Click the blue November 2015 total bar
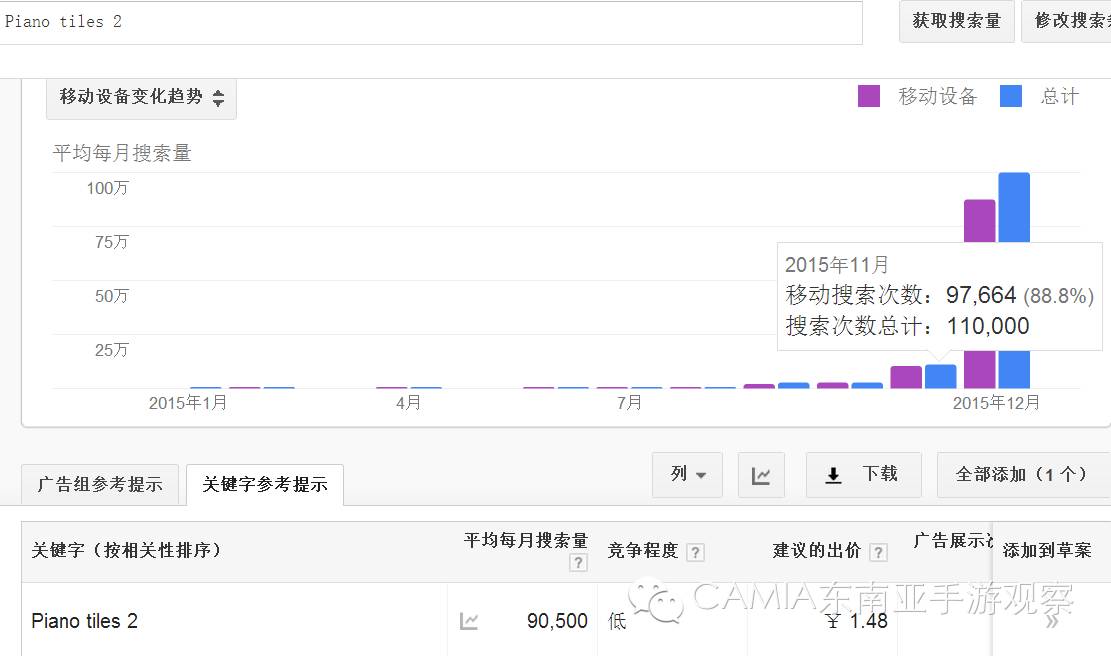 coord(940,377)
